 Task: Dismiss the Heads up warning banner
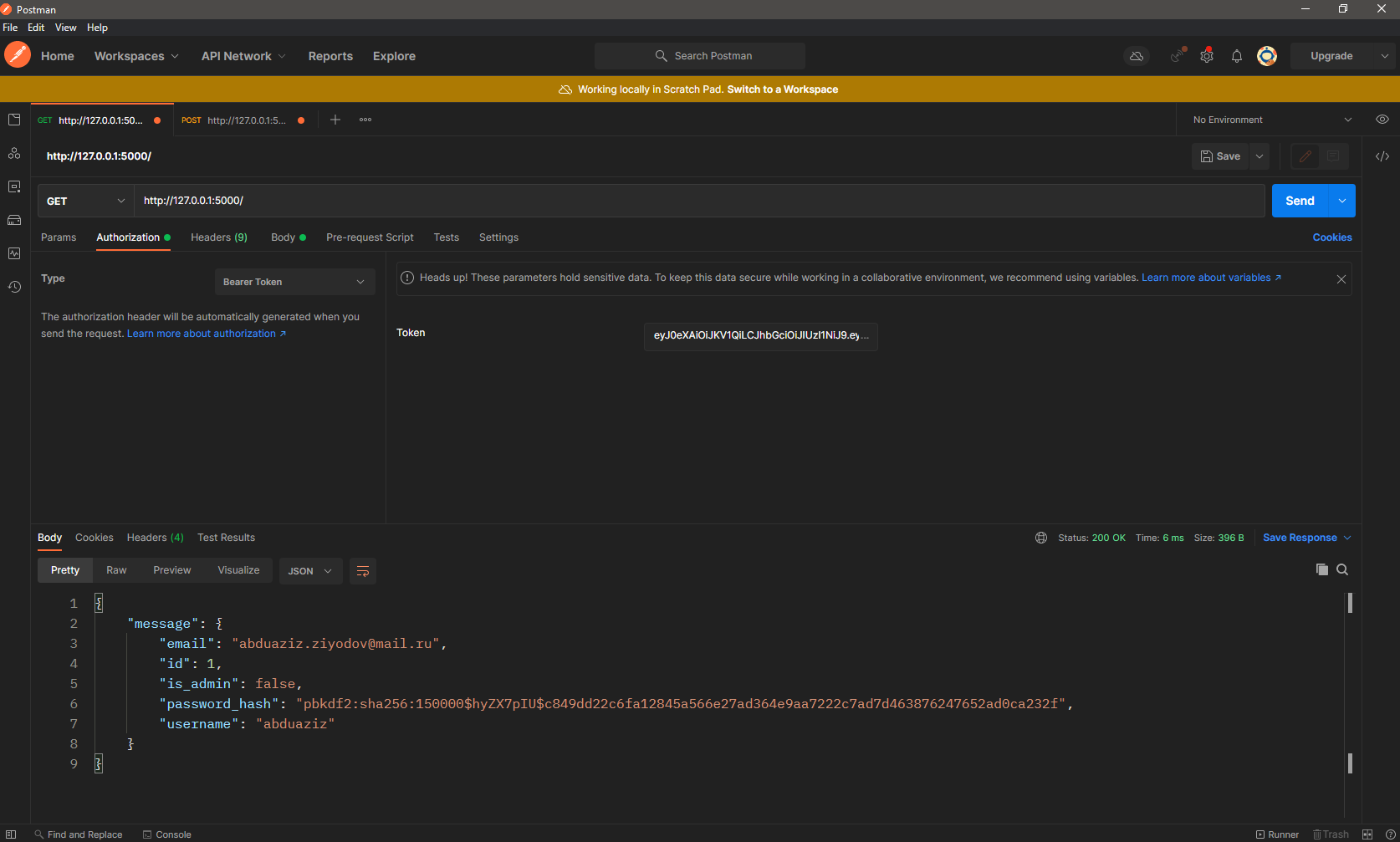click(x=1341, y=279)
